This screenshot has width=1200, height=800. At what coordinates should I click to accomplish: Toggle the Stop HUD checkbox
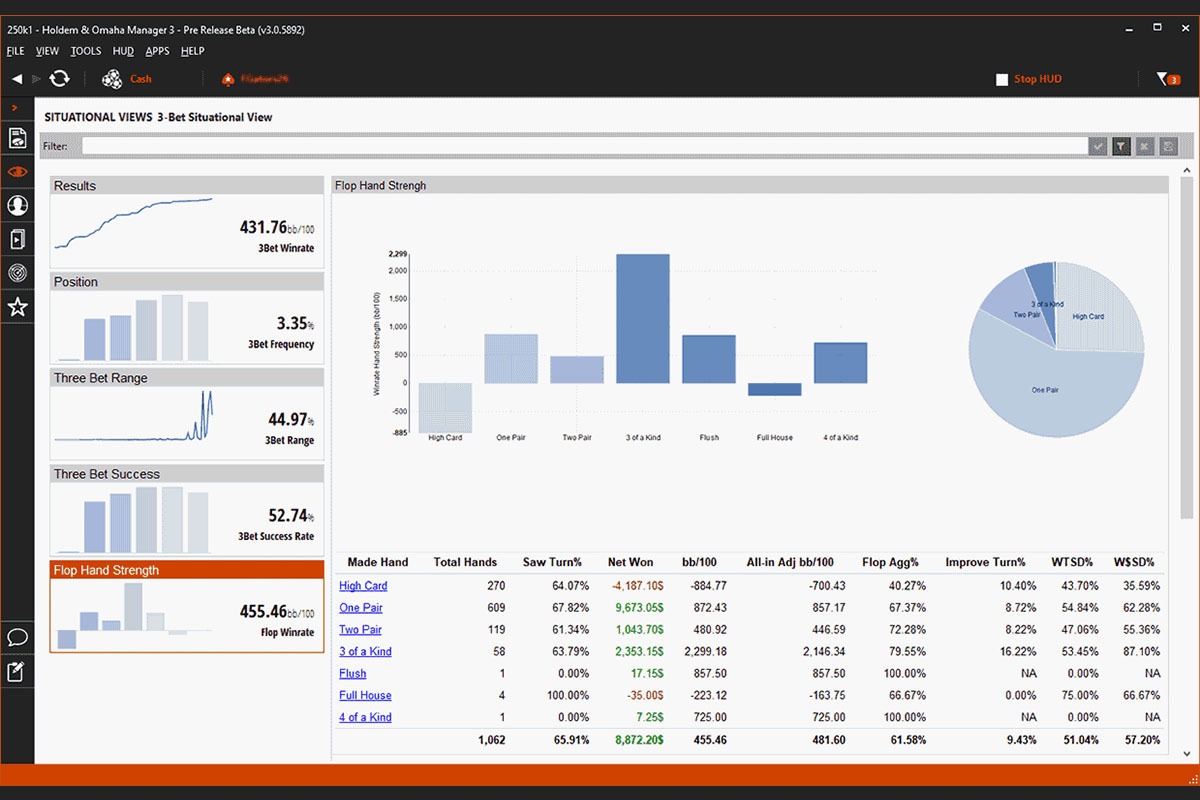pyautogui.click(x=1002, y=80)
